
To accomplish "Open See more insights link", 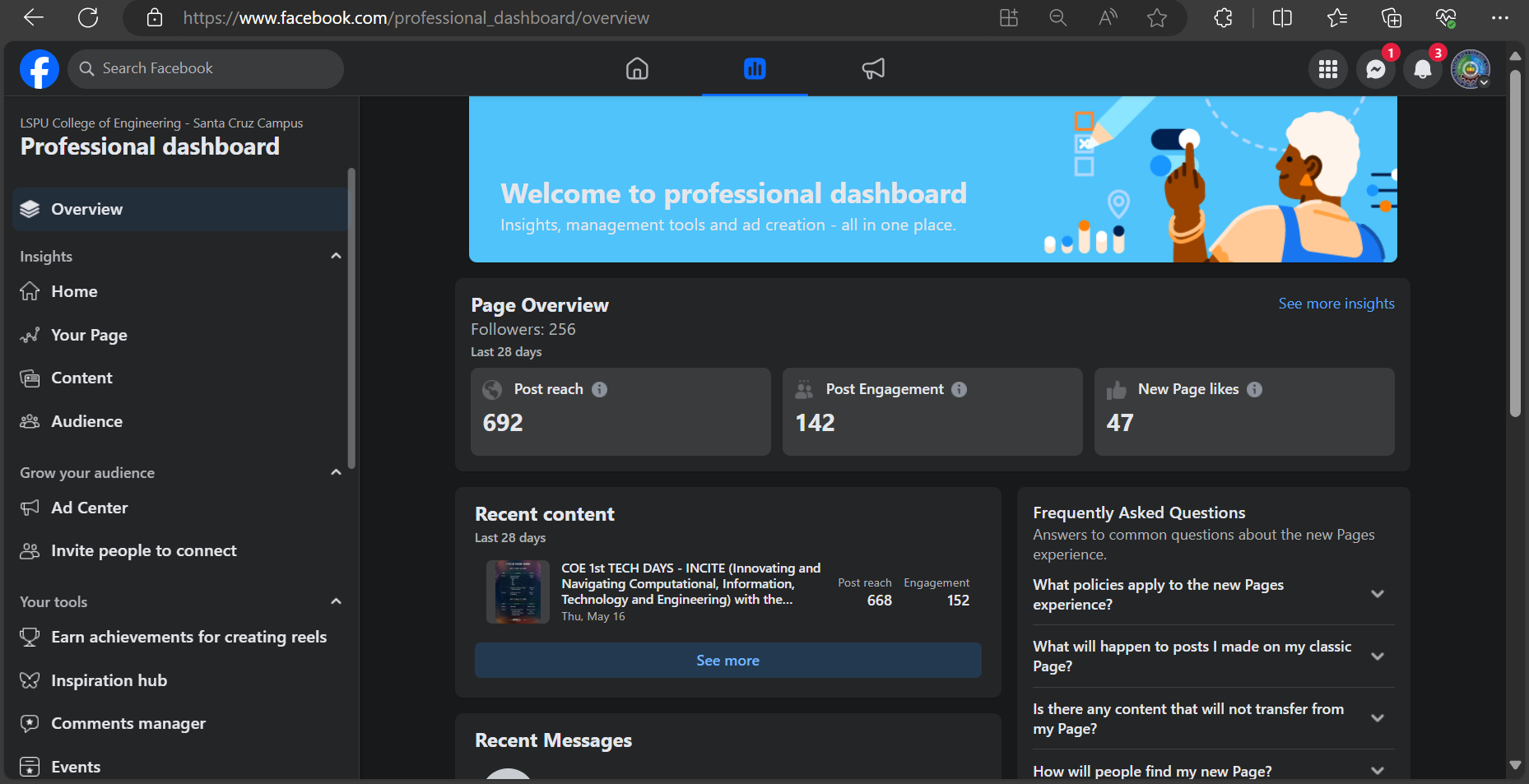I will coord(1336,304).
